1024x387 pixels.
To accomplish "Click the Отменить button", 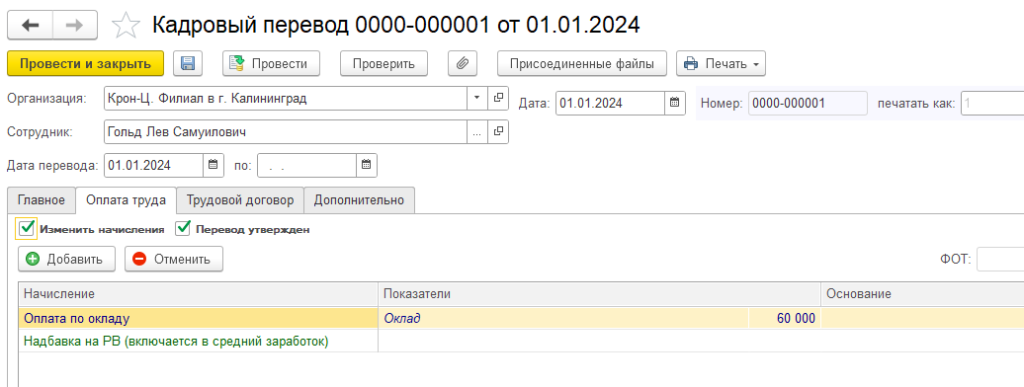I will pos(174,259).
